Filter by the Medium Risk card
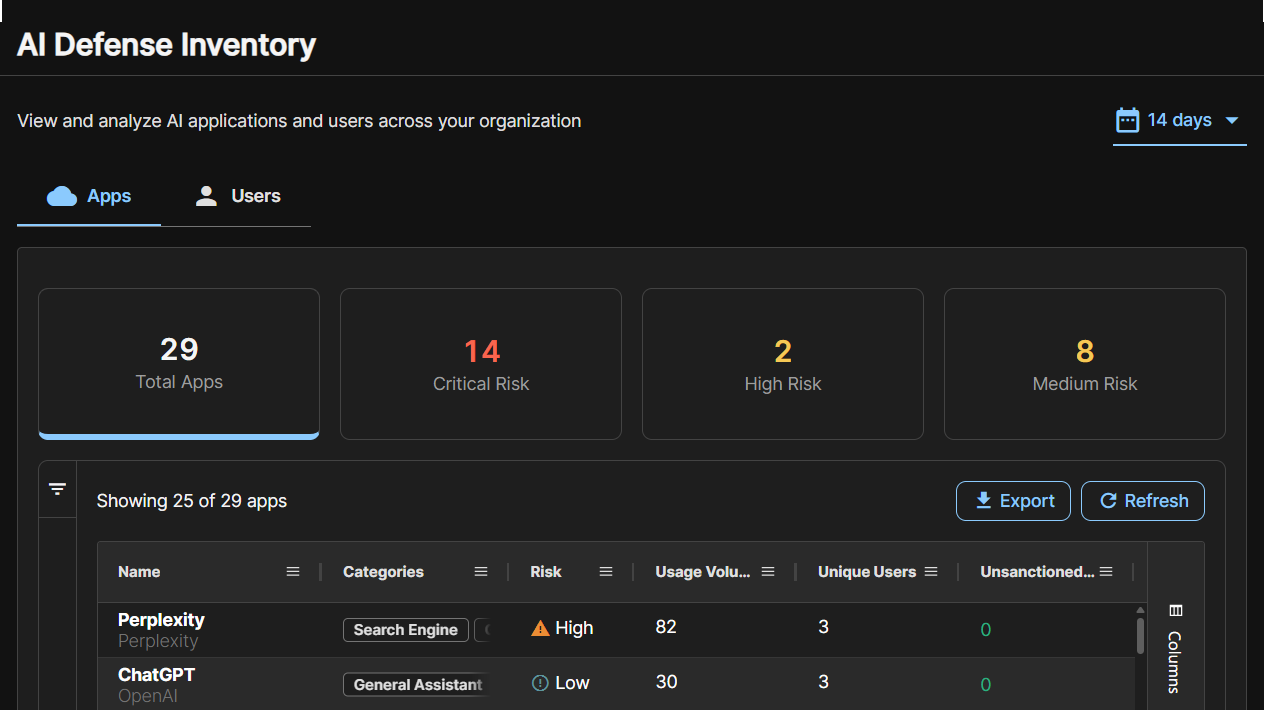Viewport: 1264px width, 710px height. [x=1085, y=364]
